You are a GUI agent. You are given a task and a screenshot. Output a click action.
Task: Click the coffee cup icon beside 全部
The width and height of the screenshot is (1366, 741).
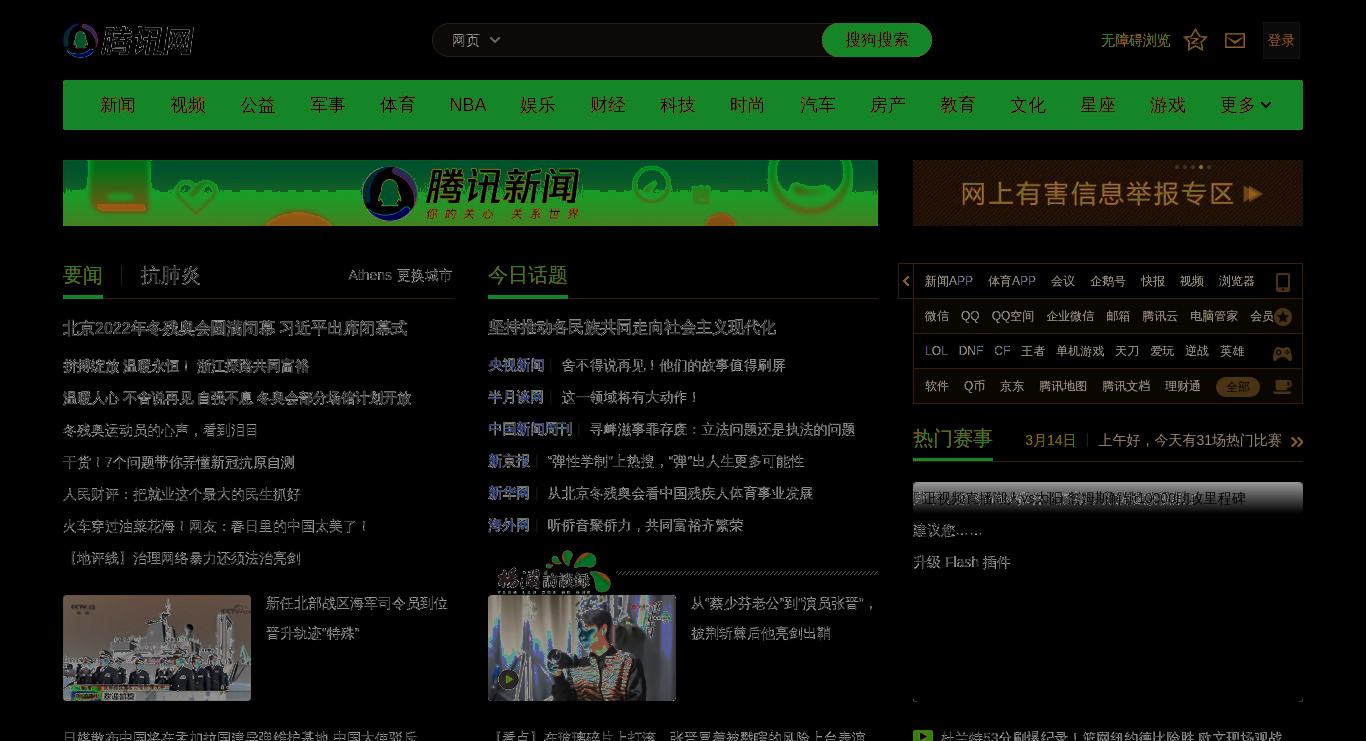point(1282,386)
